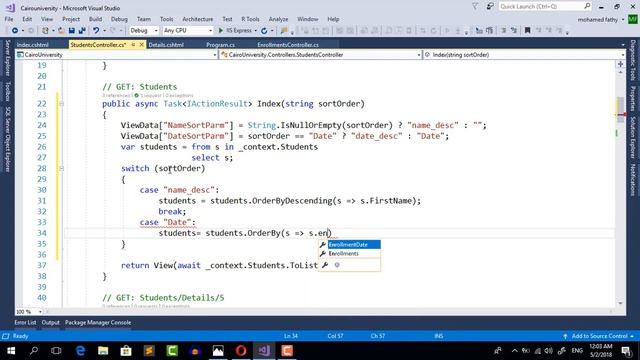Screen dimensions: 640x360
Task: Open Task View on the taskbar
Action: click(x=56, y=351)
